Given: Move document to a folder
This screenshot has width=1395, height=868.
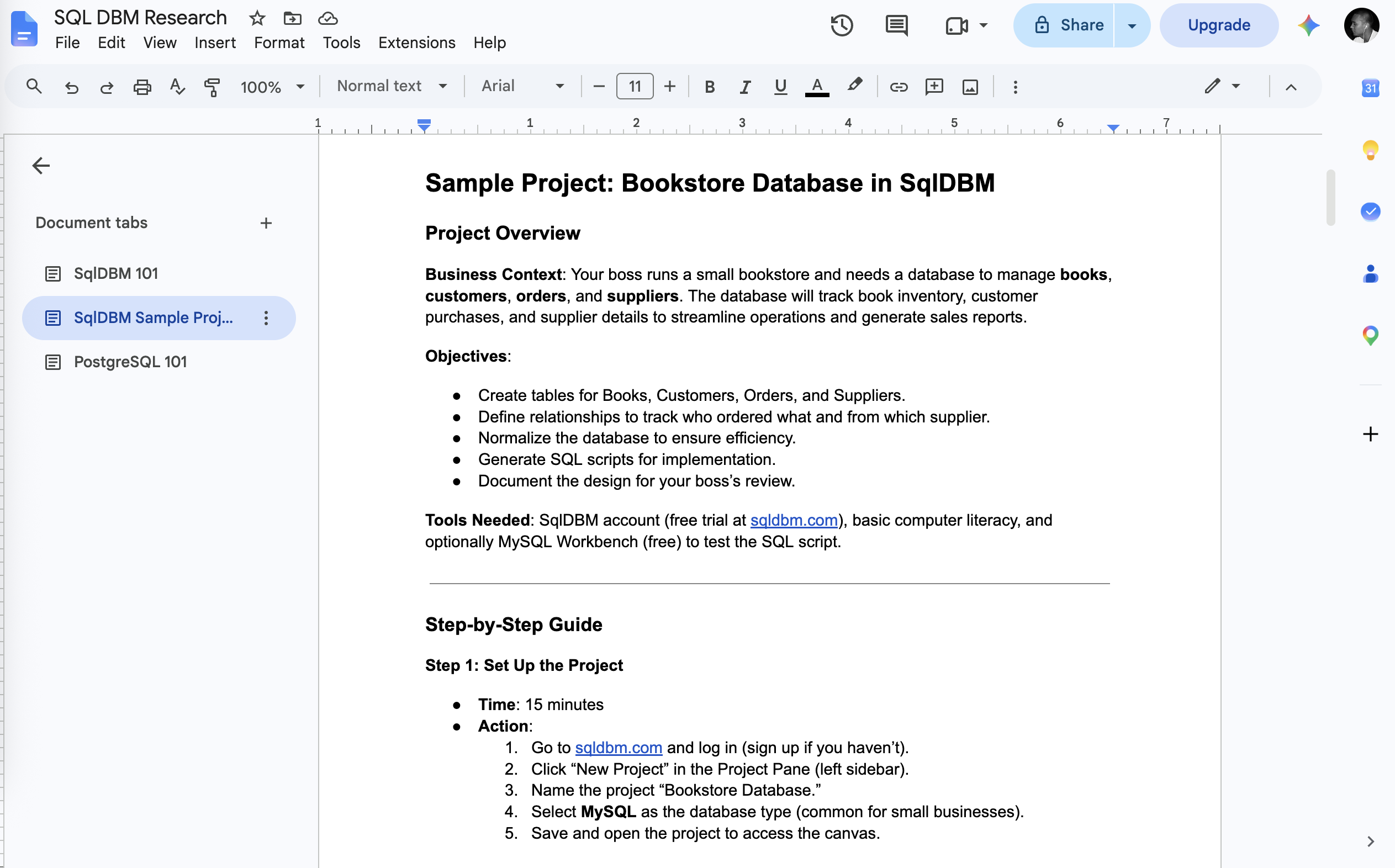Looking at the screenshot, I should tap(292, 18).
